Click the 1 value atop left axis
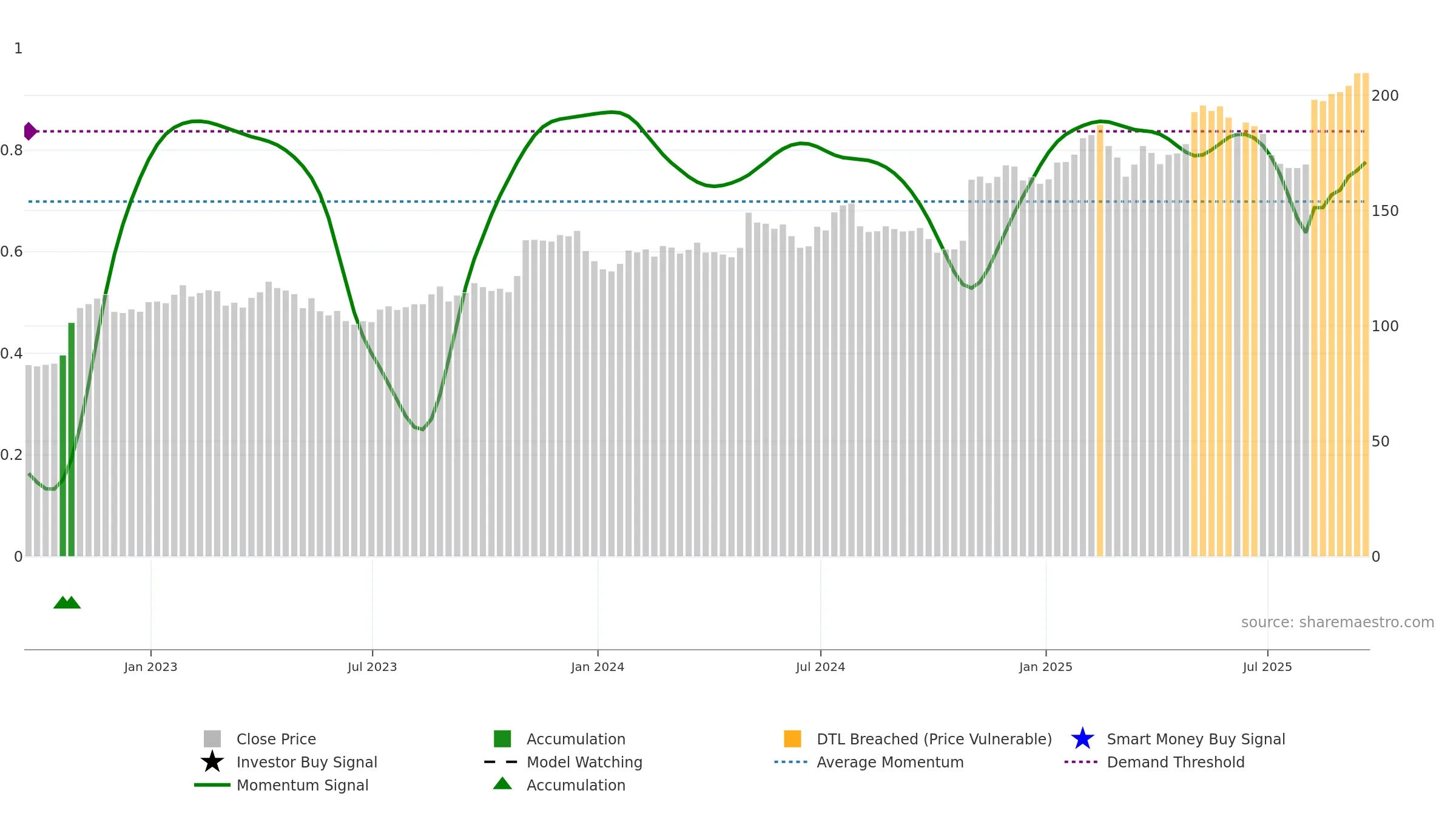 tap(18, 48)
